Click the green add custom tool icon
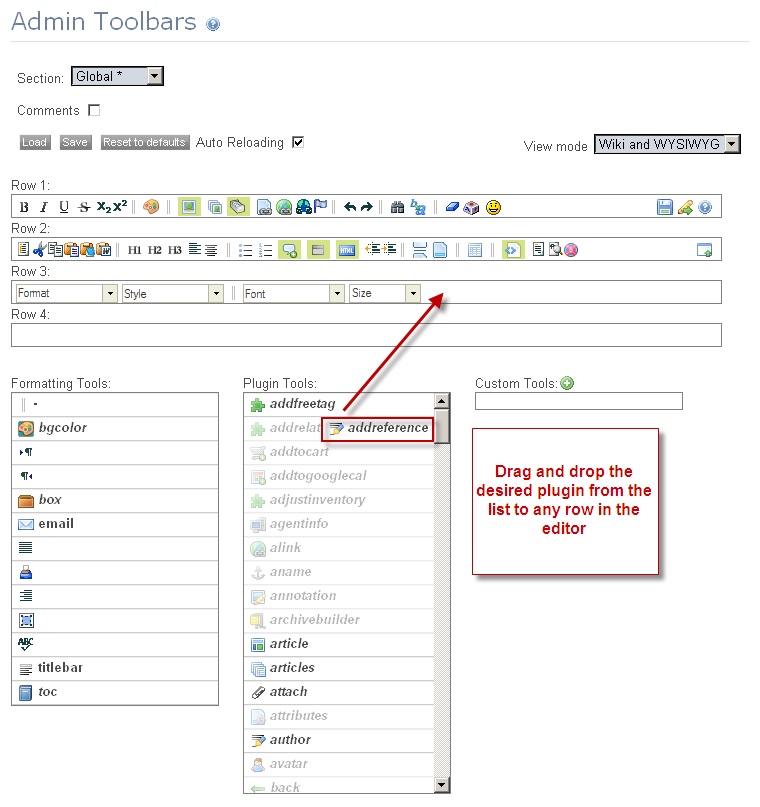The height and width of the screenshot is (807, 760). pos(567,383)
